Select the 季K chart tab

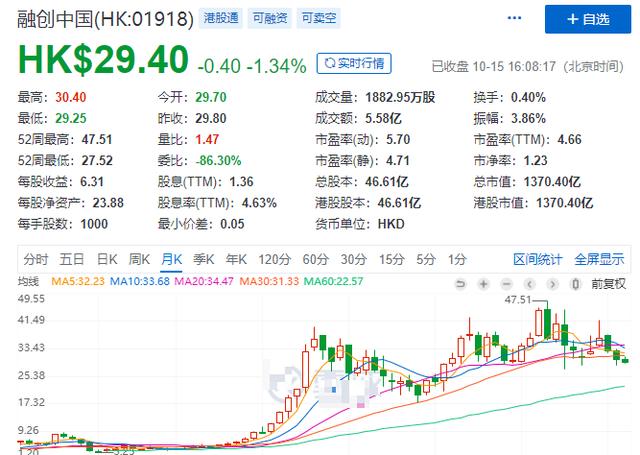(x=204, y=259)
